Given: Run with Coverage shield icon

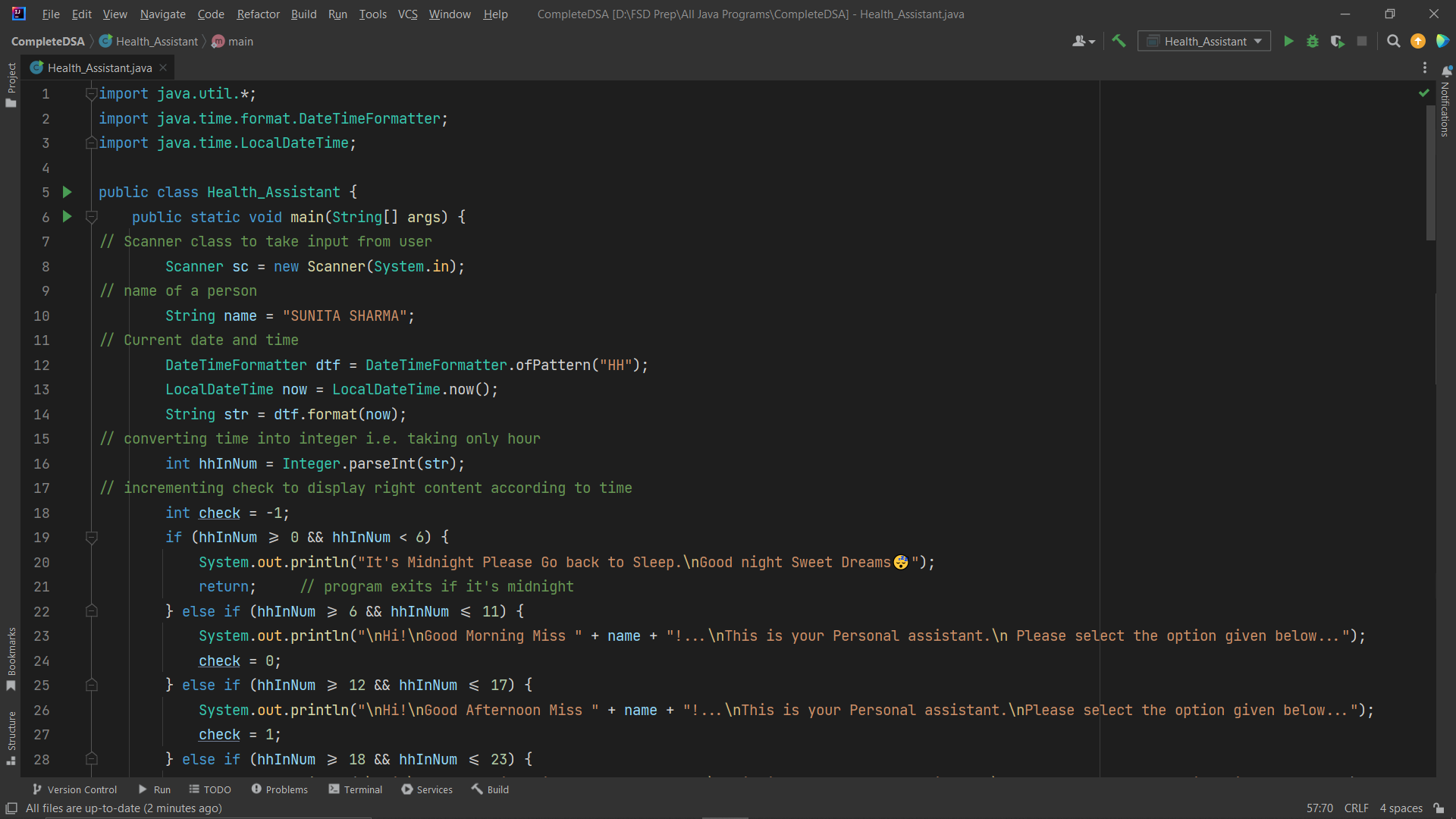Looking at the screenshot, I should pyautogui.click(x=1338, y=42).
